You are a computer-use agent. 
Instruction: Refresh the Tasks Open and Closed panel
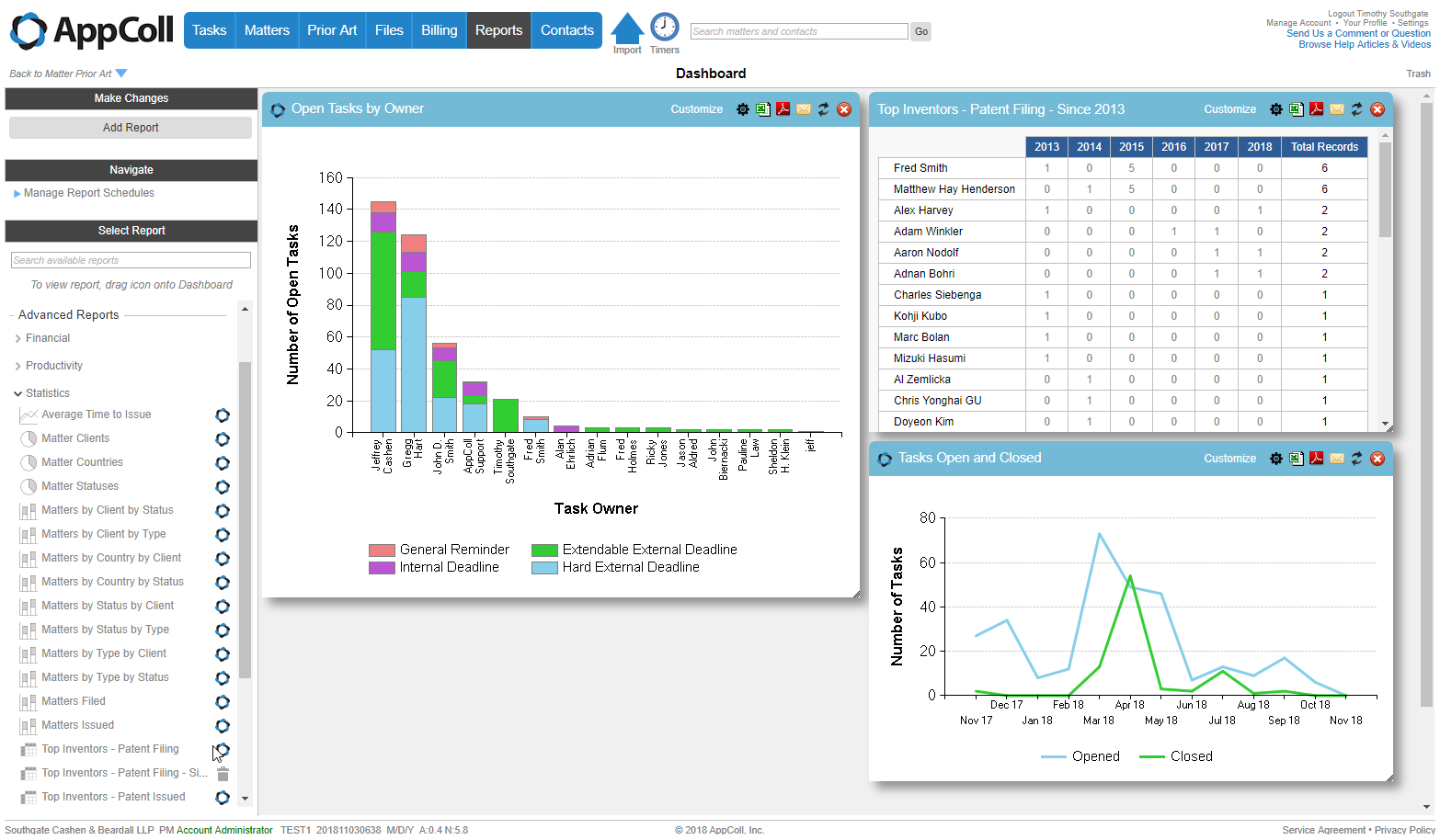1357,459
